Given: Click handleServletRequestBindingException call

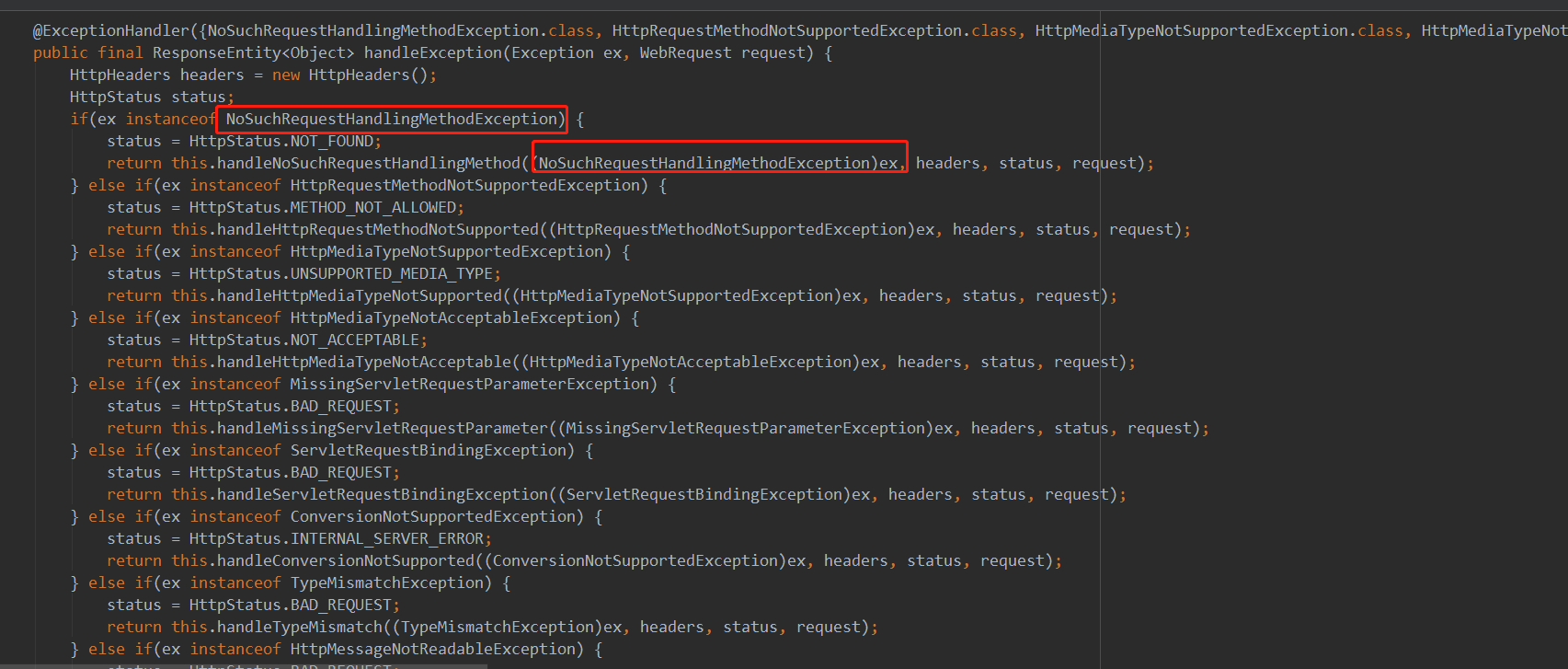Looking at the screenshot, I should point(382,494).
